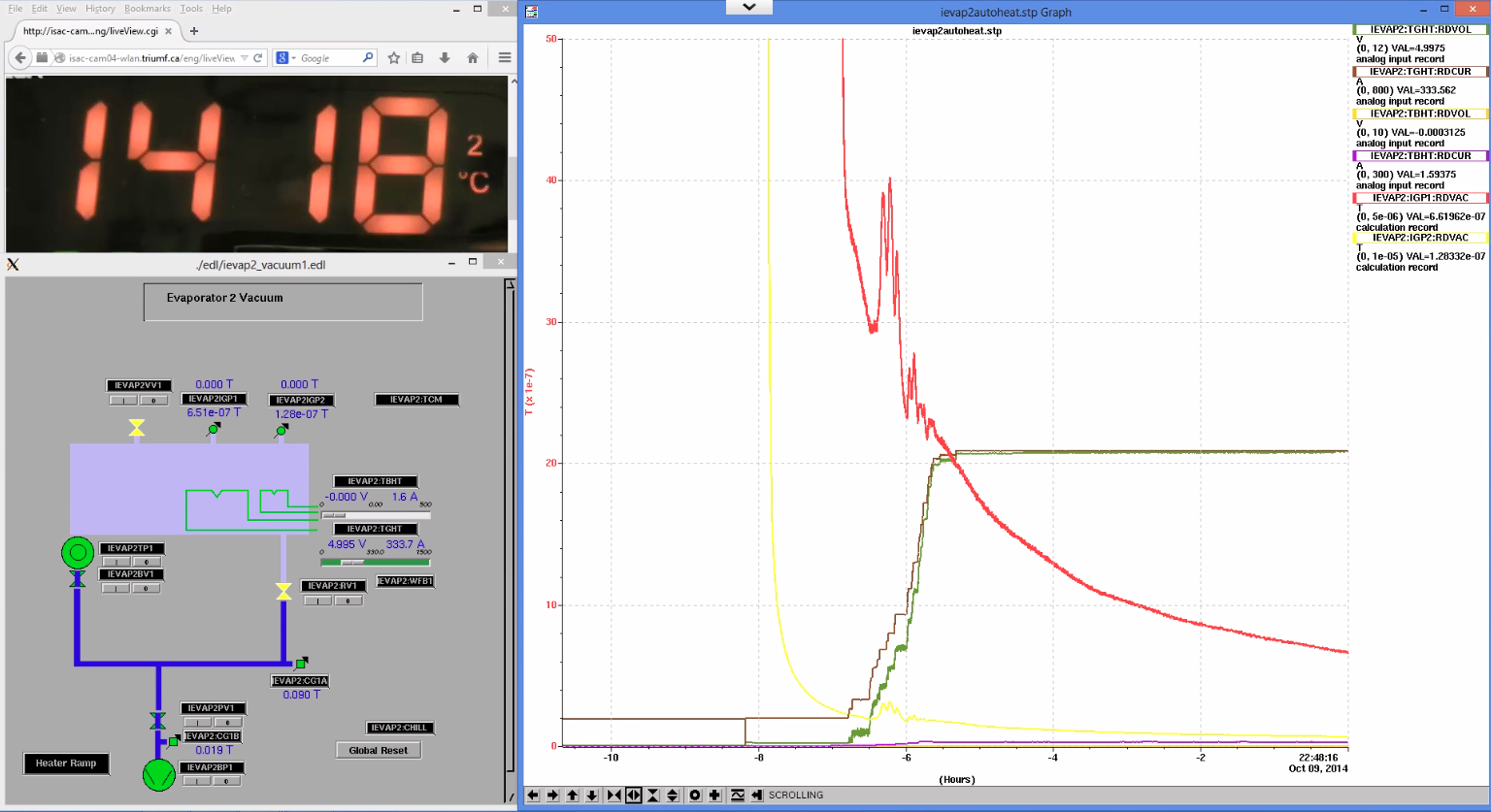The width and height of the screenshot is (1491, 812).
Task: Click the yellow roughing valve symbol beside IEVAP2:RV1
Action: (x=283, y=591)
